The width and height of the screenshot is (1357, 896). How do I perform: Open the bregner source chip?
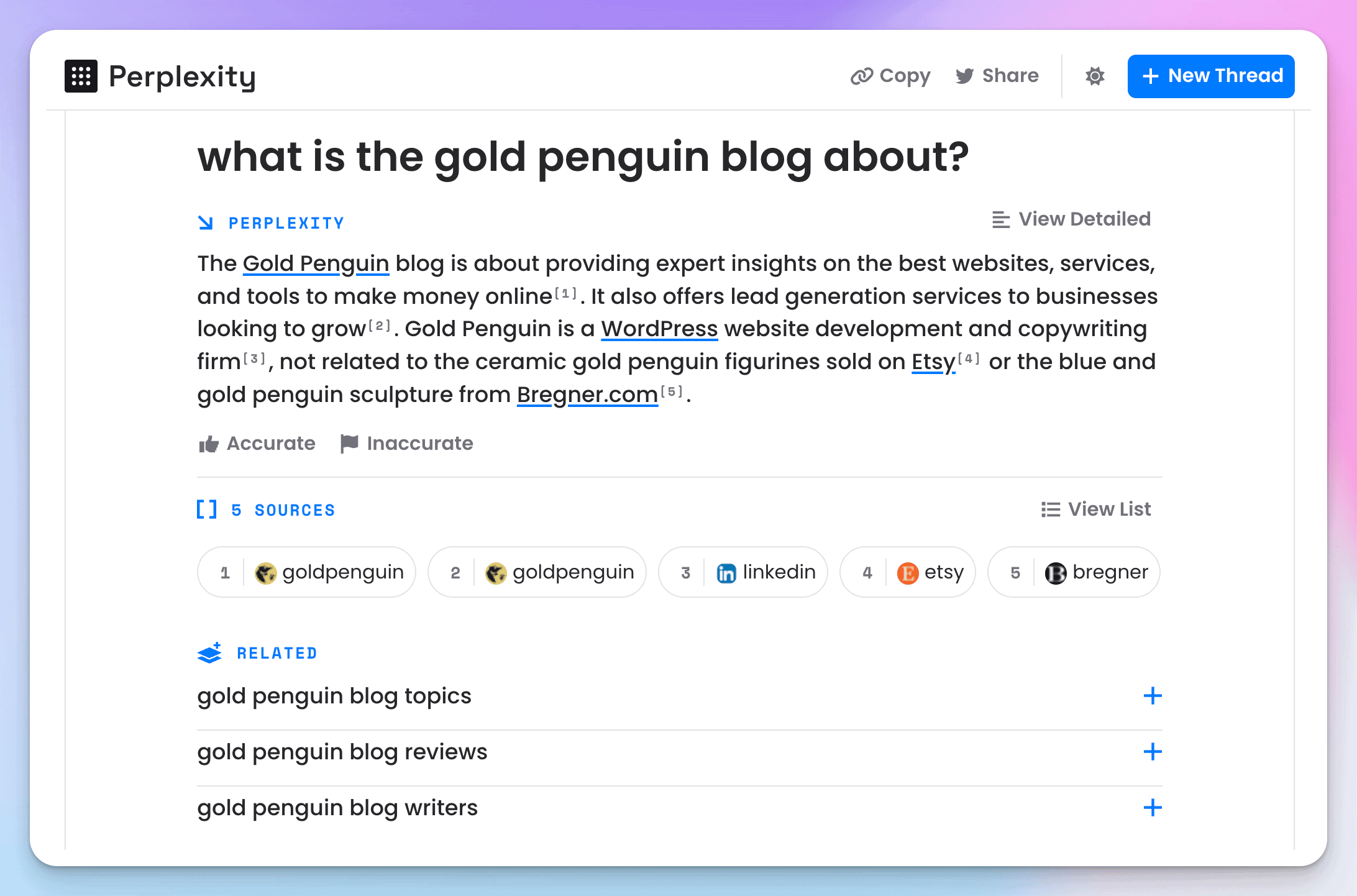(x=1074, y=572)
